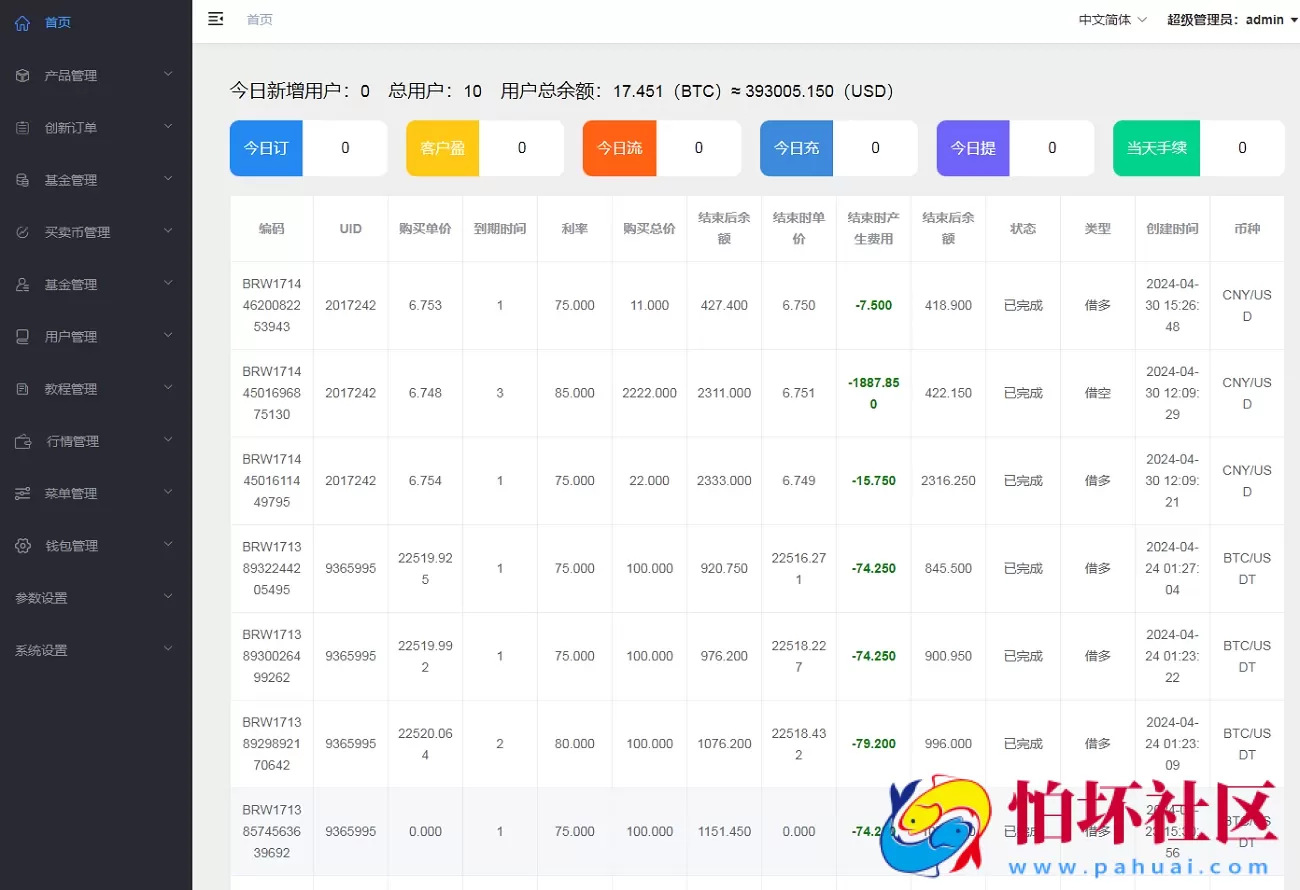
Task: Click the 当天手续 statistics card
Action: (1198, 147)
